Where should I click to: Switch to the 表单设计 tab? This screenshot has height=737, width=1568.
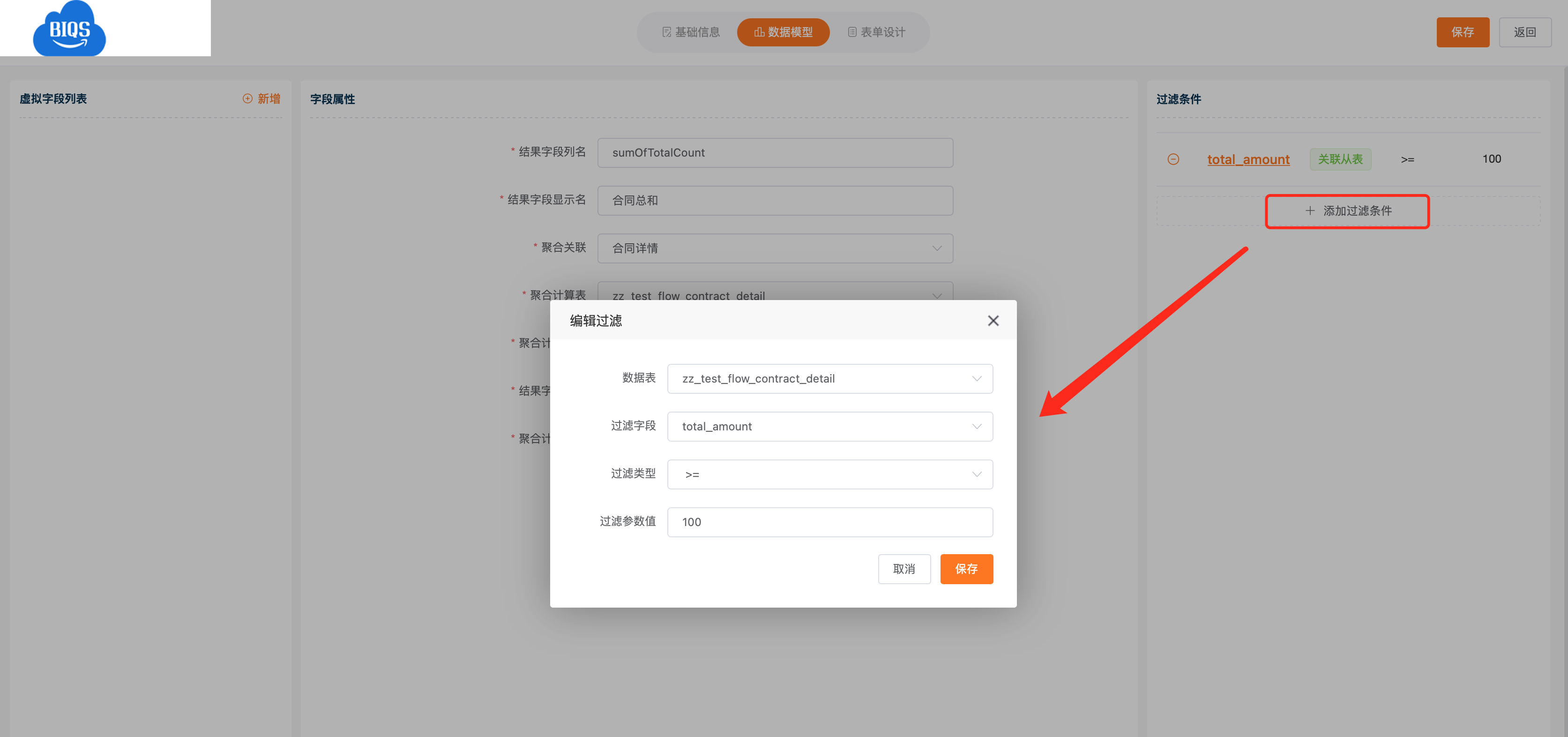click(876, 32)
